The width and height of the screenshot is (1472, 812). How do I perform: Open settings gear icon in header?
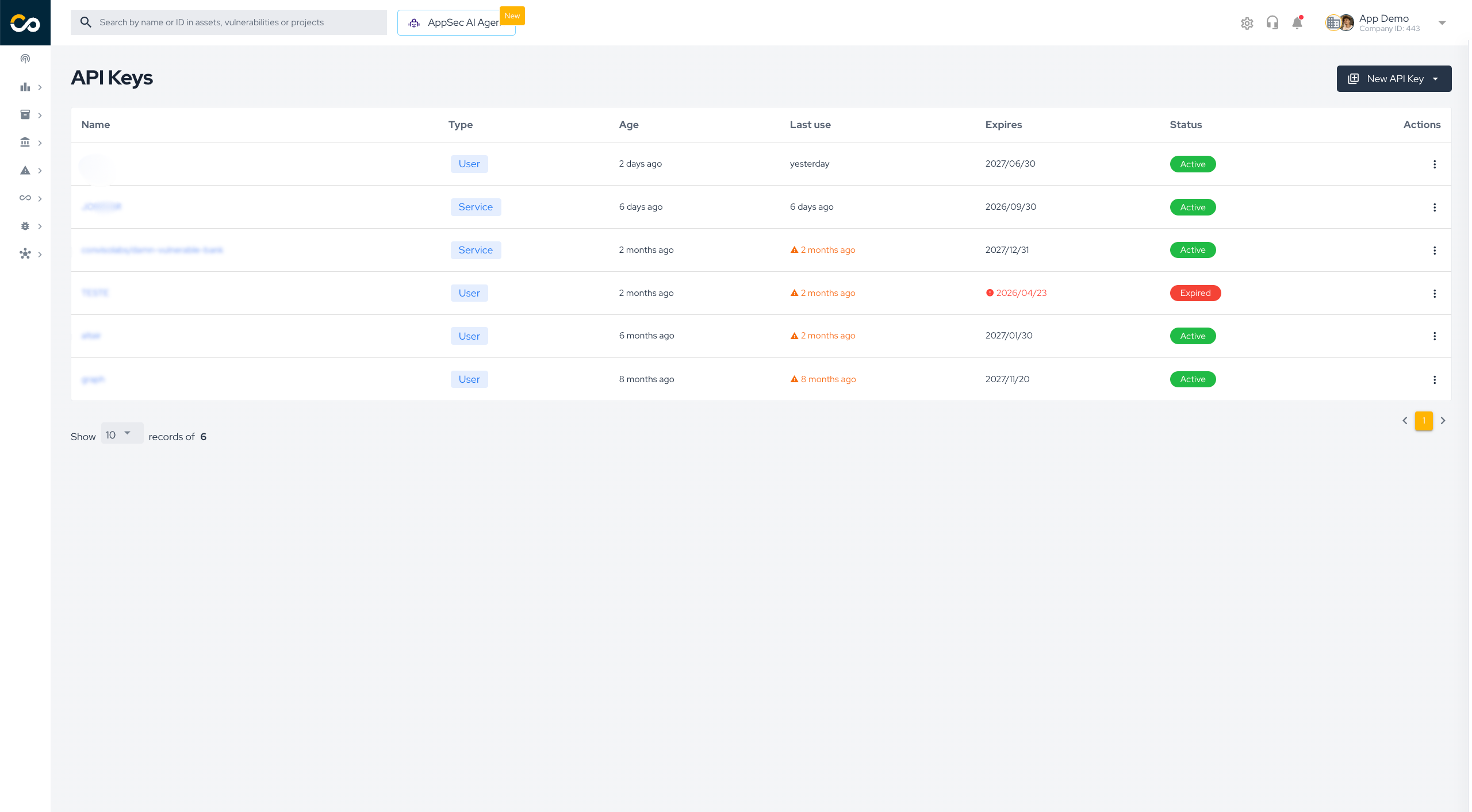pyautogui.click(x=1247, y=24)
